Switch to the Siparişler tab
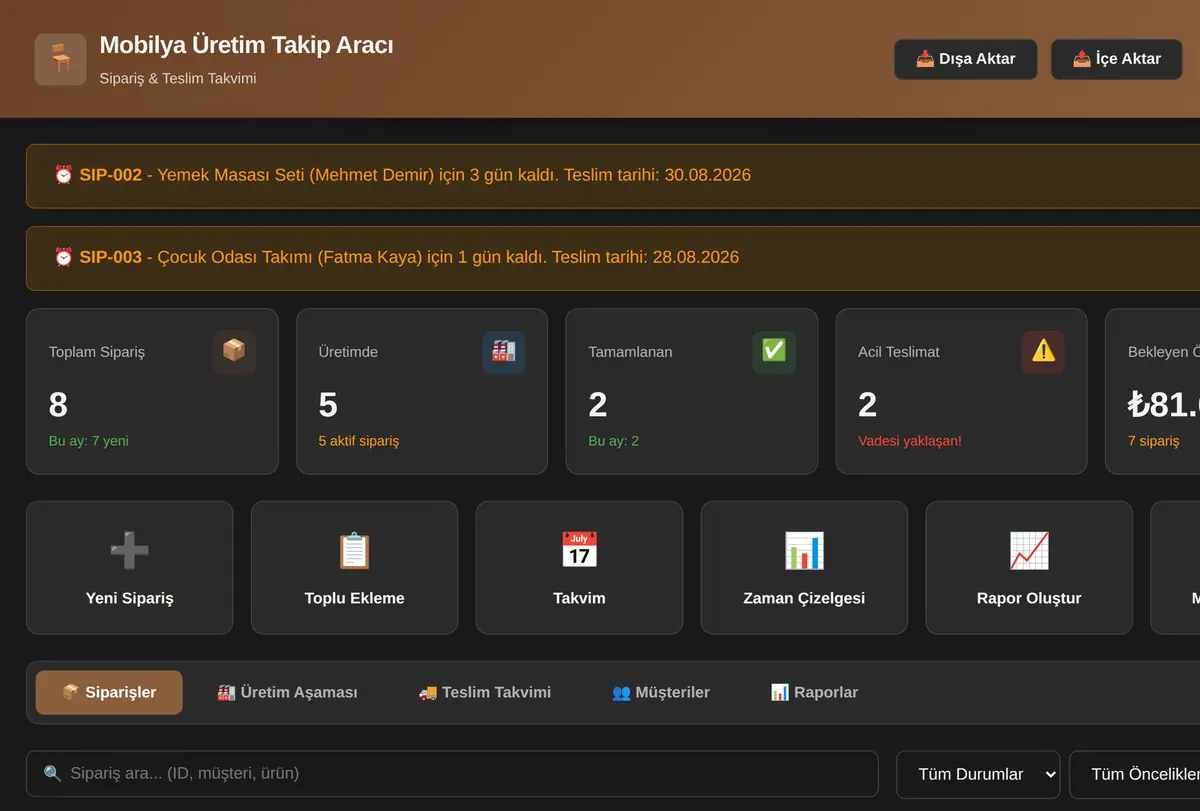Image resolution: width=1200 pixels, height=811 pixels. click(x=109, y=692)
